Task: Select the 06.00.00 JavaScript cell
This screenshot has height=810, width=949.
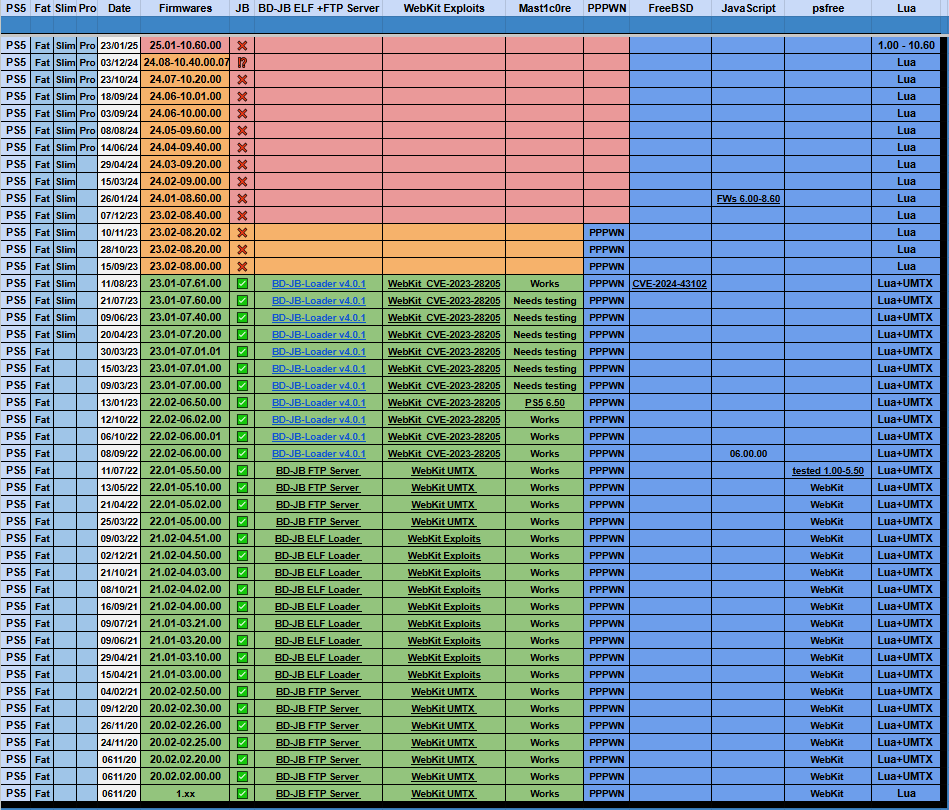Action: (748, 453)
